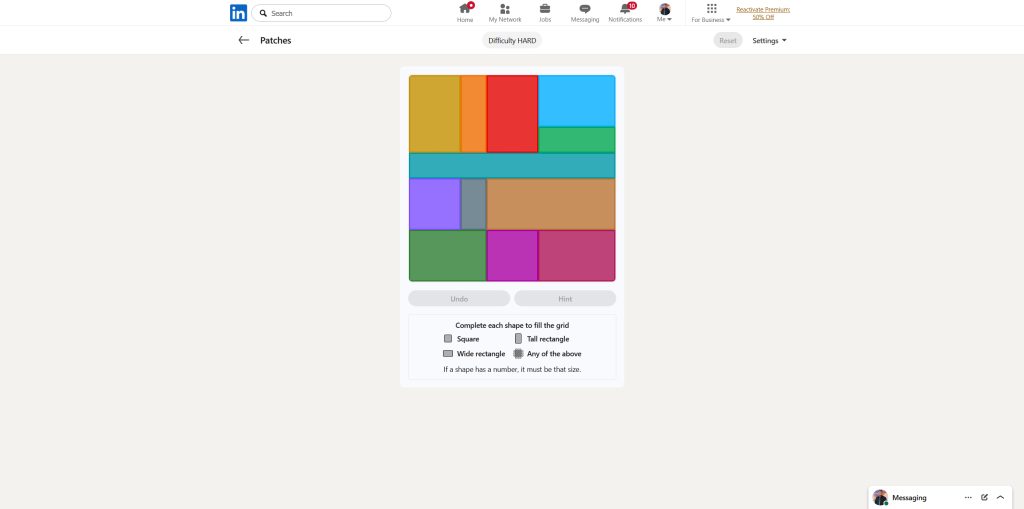This screenshot has width=1024, height=509.
Task: Click the Difficulty HARD badge
Action: tap(512, 41)
